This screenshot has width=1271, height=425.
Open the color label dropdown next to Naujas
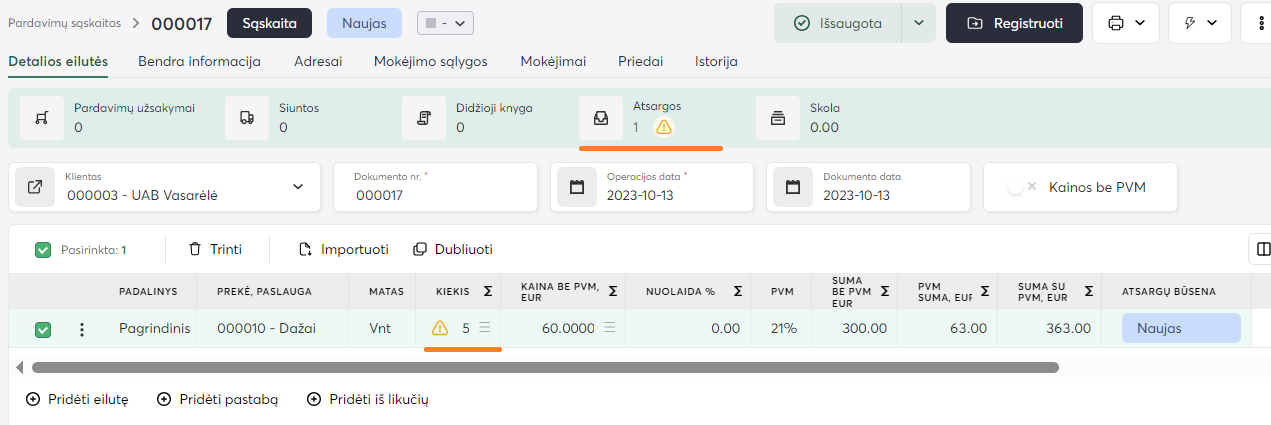445,23
